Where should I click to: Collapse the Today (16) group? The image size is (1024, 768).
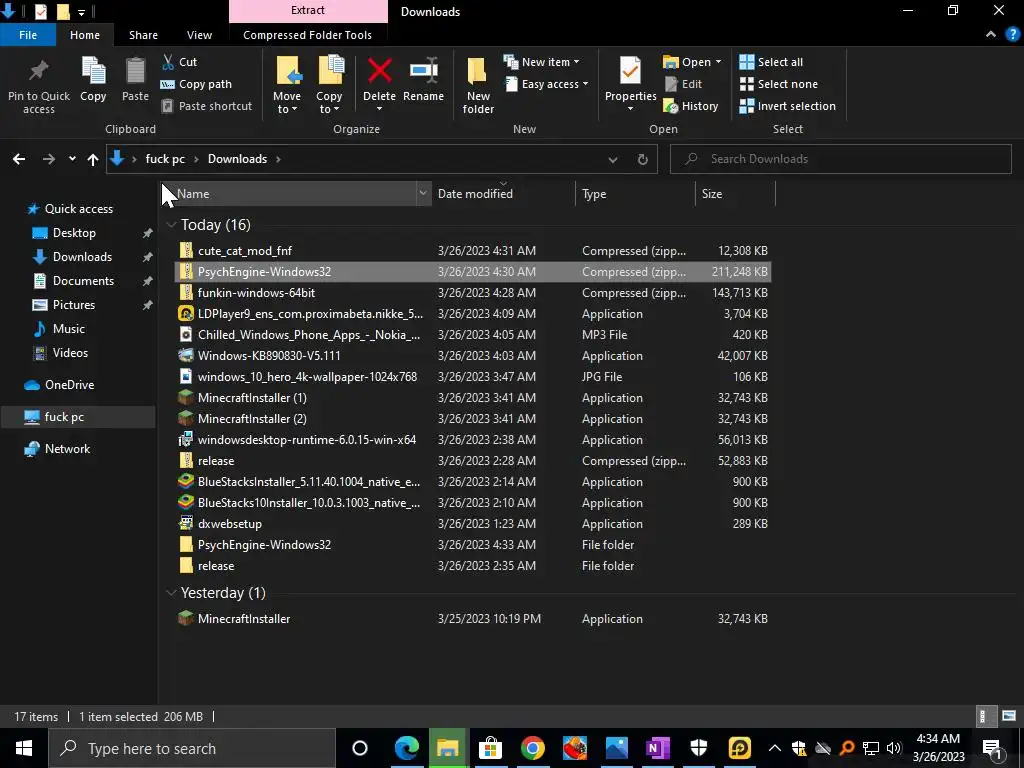tap(171, 225)
